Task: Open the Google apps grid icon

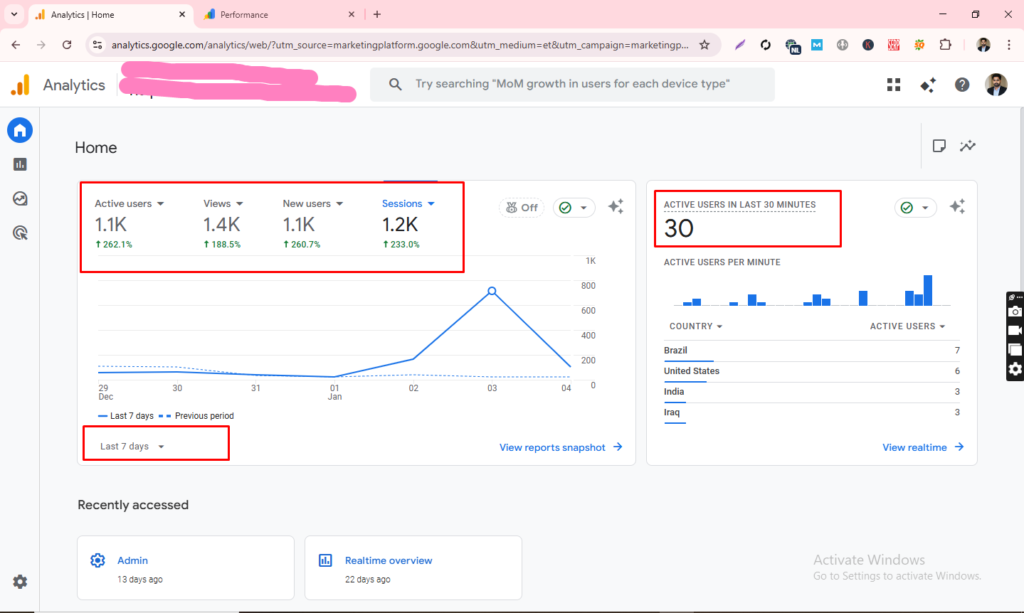Action: click(893, 84)
